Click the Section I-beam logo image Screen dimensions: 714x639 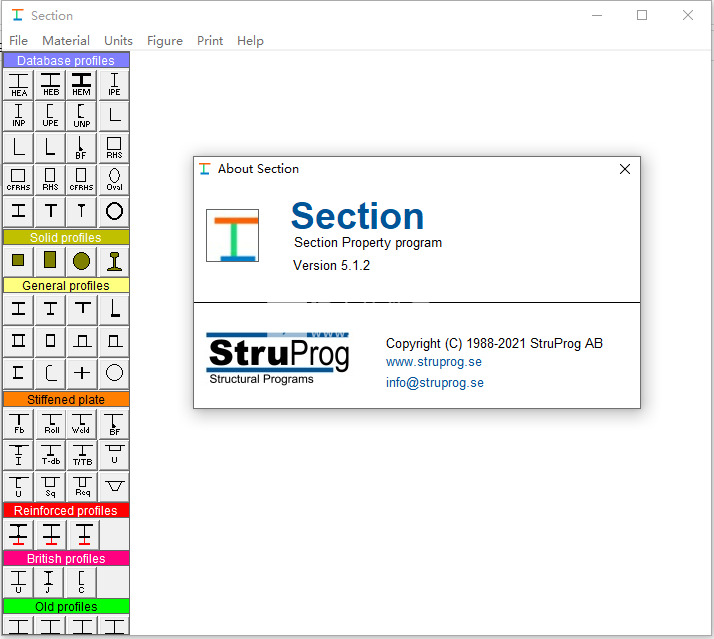(x=232, y=235)
